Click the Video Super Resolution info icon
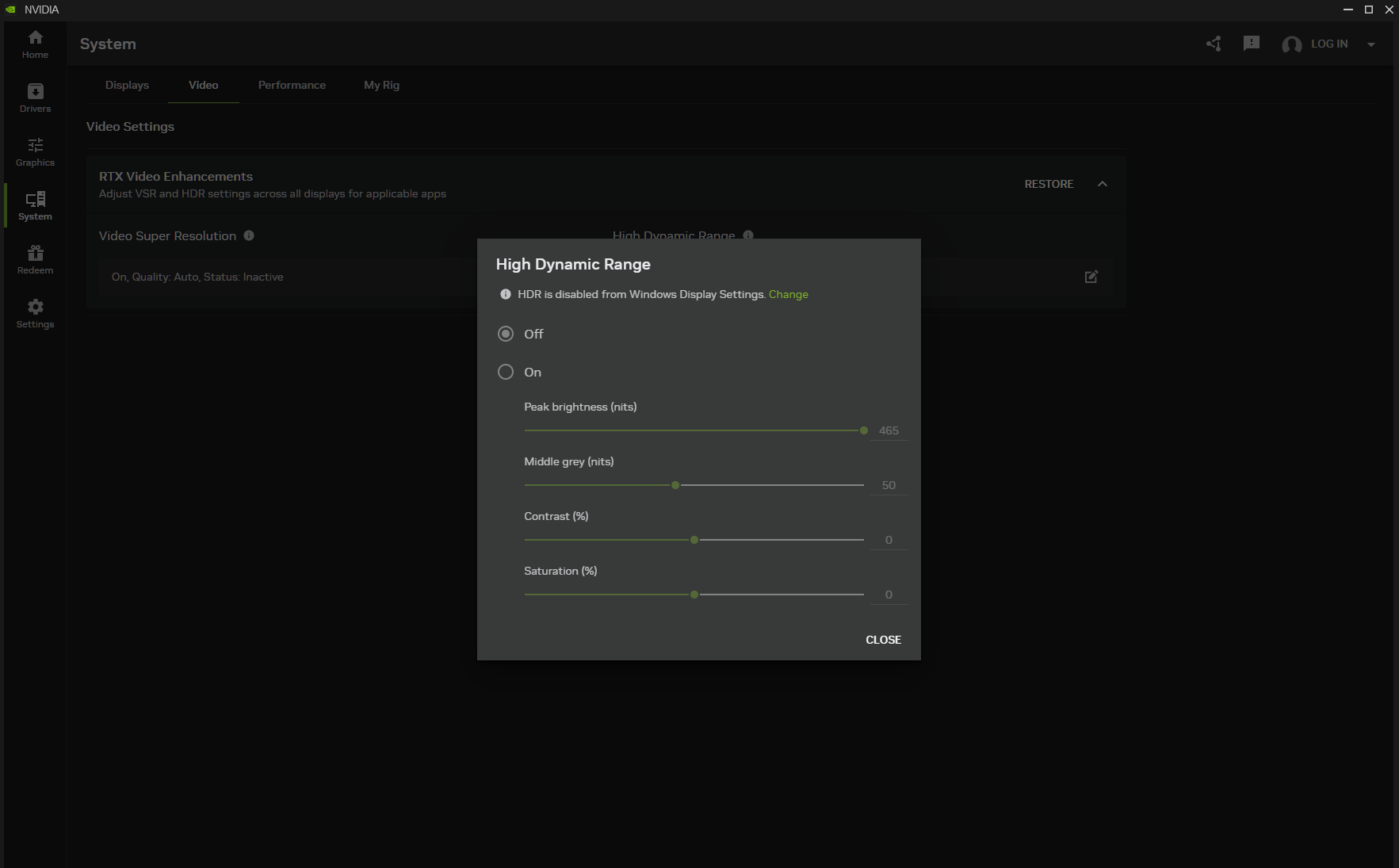 [x=249, y=235]
